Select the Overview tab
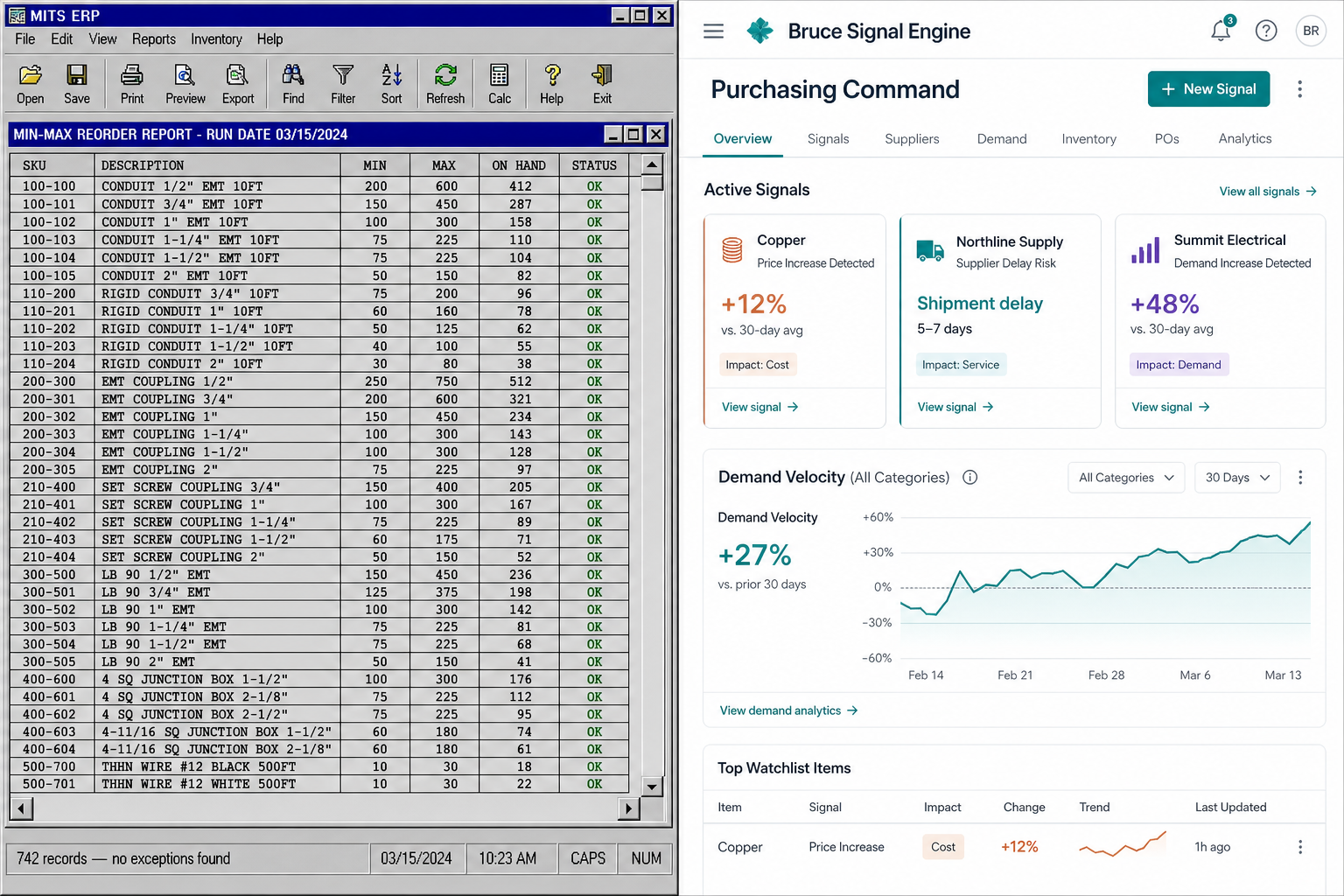This screenshot has width=1344, height=896. 743,139
